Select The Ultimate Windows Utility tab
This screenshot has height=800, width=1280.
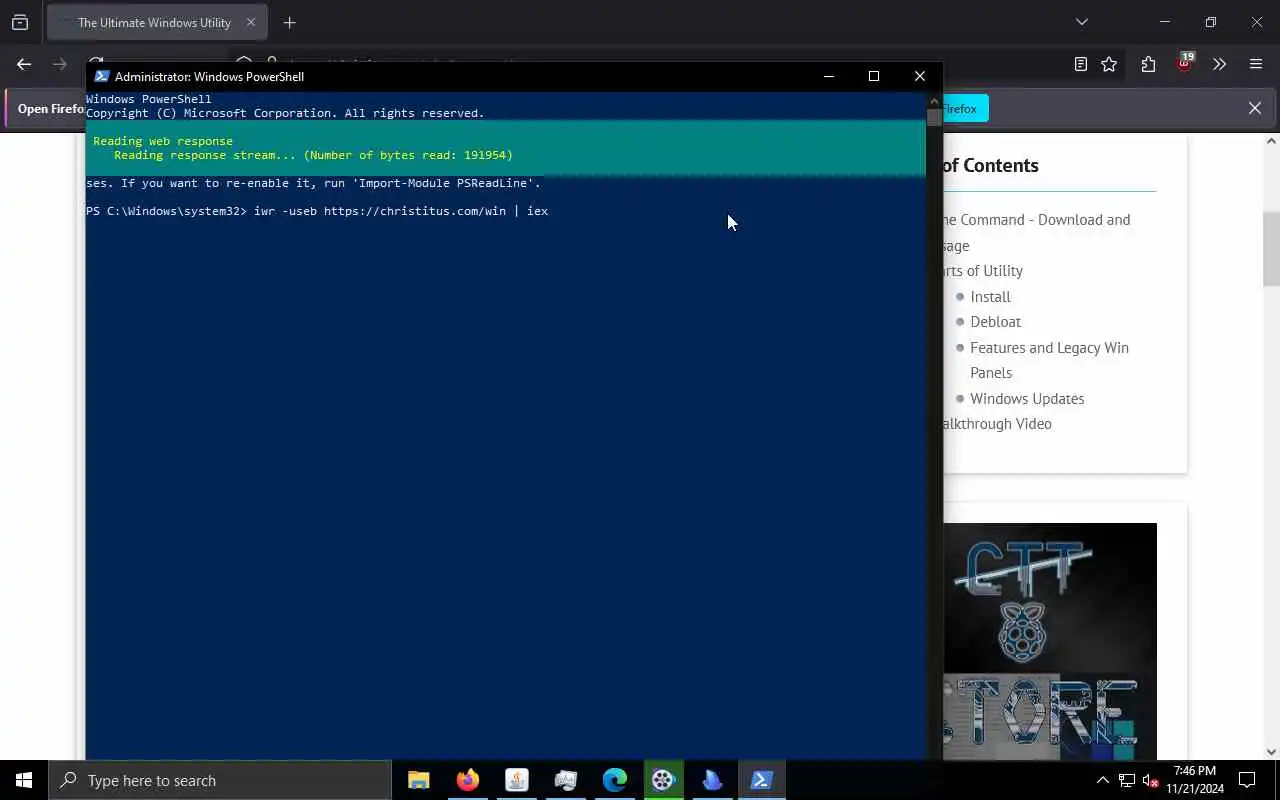[157, 22]
